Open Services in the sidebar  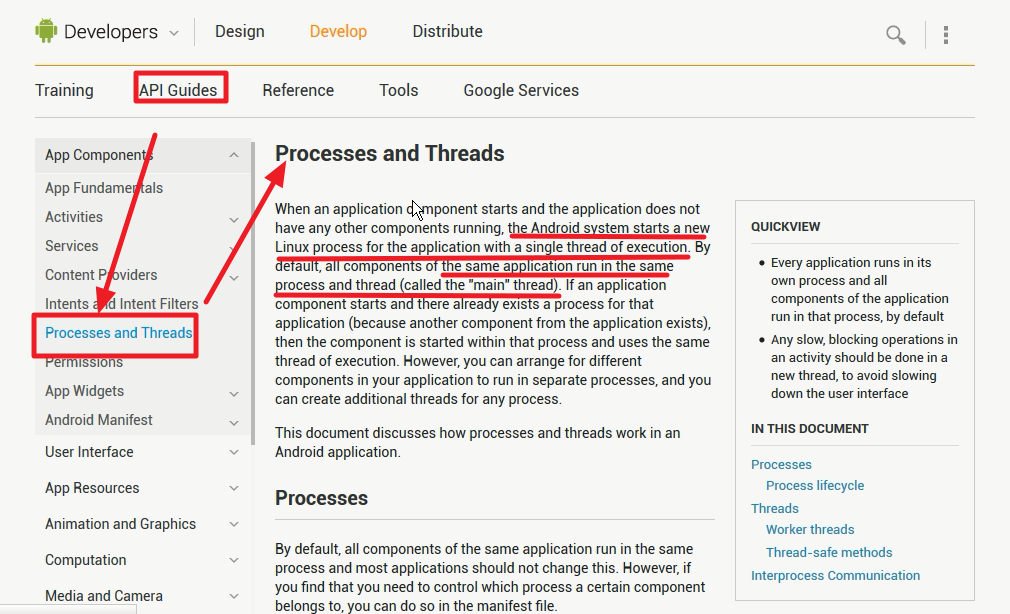point(71,246)
